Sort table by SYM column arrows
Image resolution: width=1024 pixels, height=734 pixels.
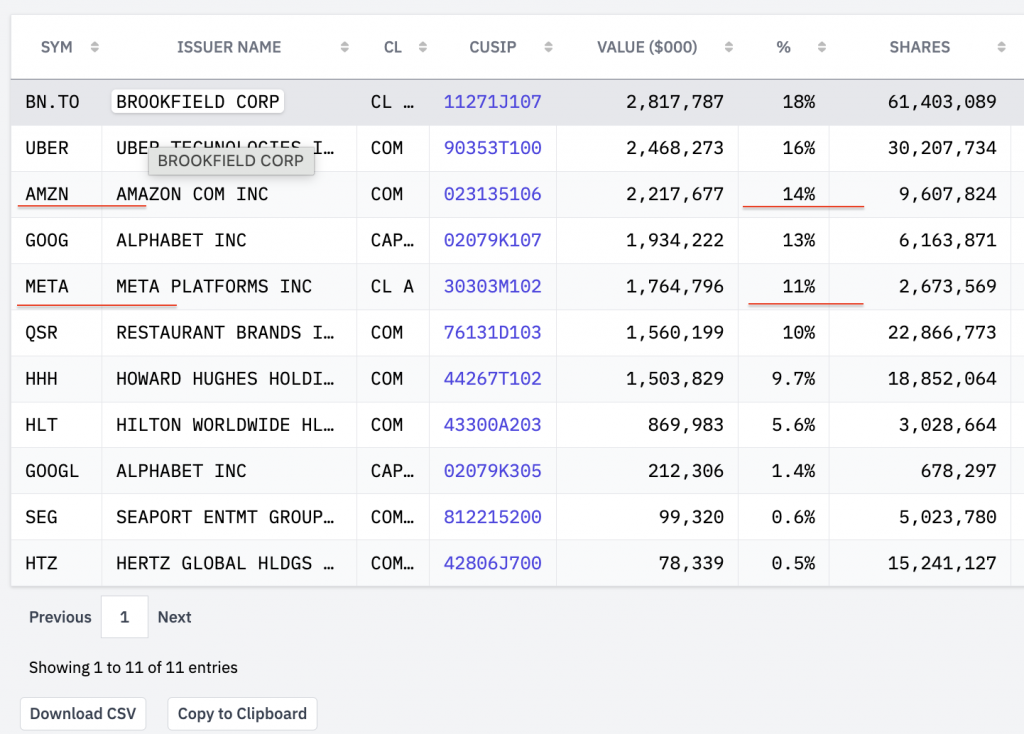95,47
